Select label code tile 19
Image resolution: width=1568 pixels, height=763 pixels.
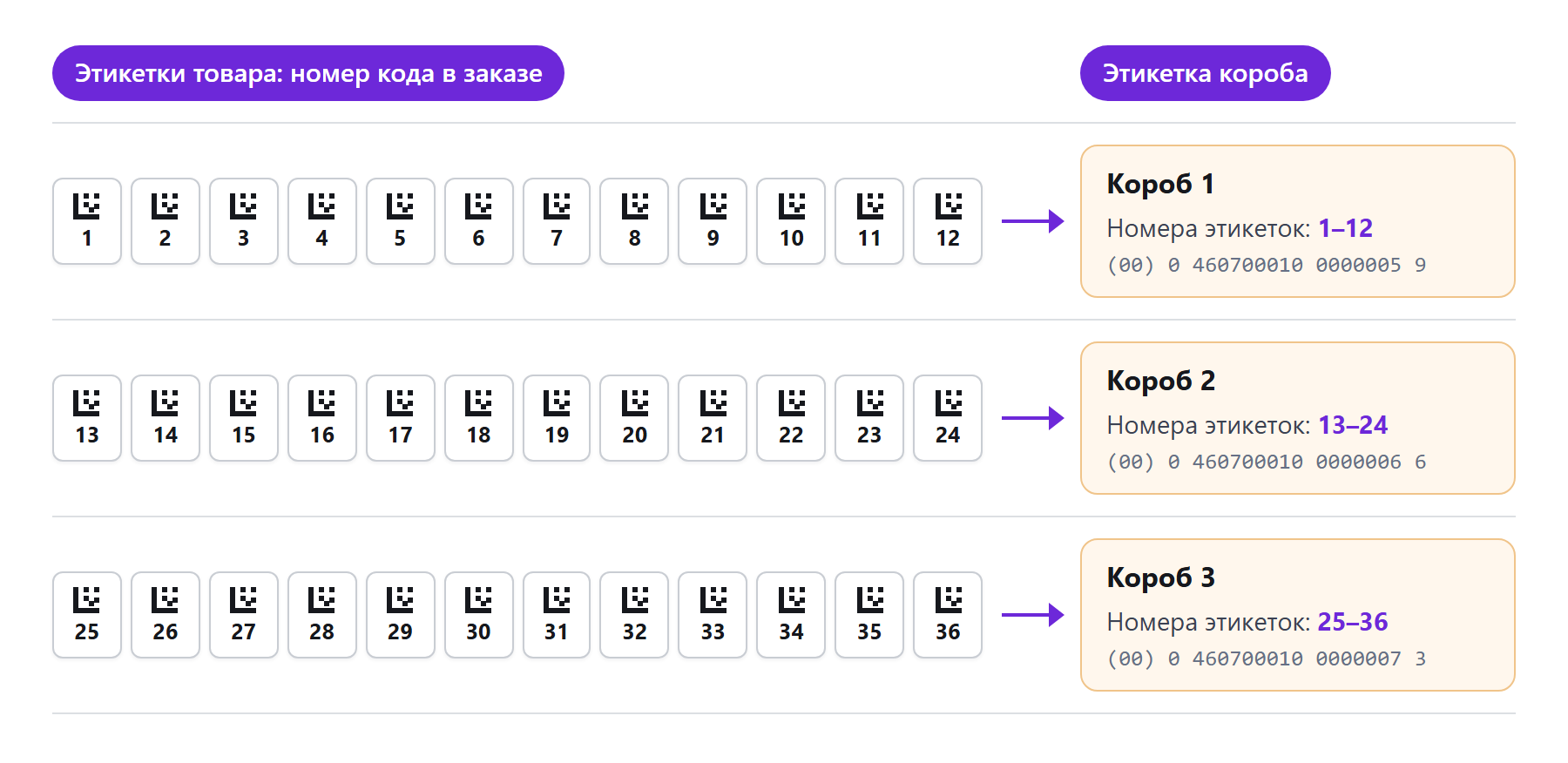(557, 418)
